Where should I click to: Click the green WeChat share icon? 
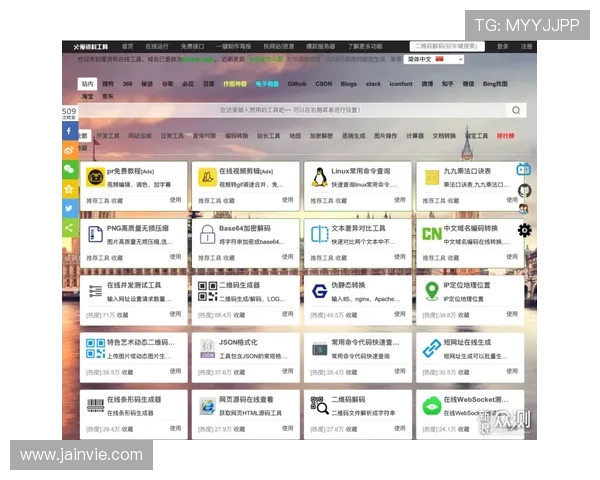pyautogui.click(x=70, y=170)
